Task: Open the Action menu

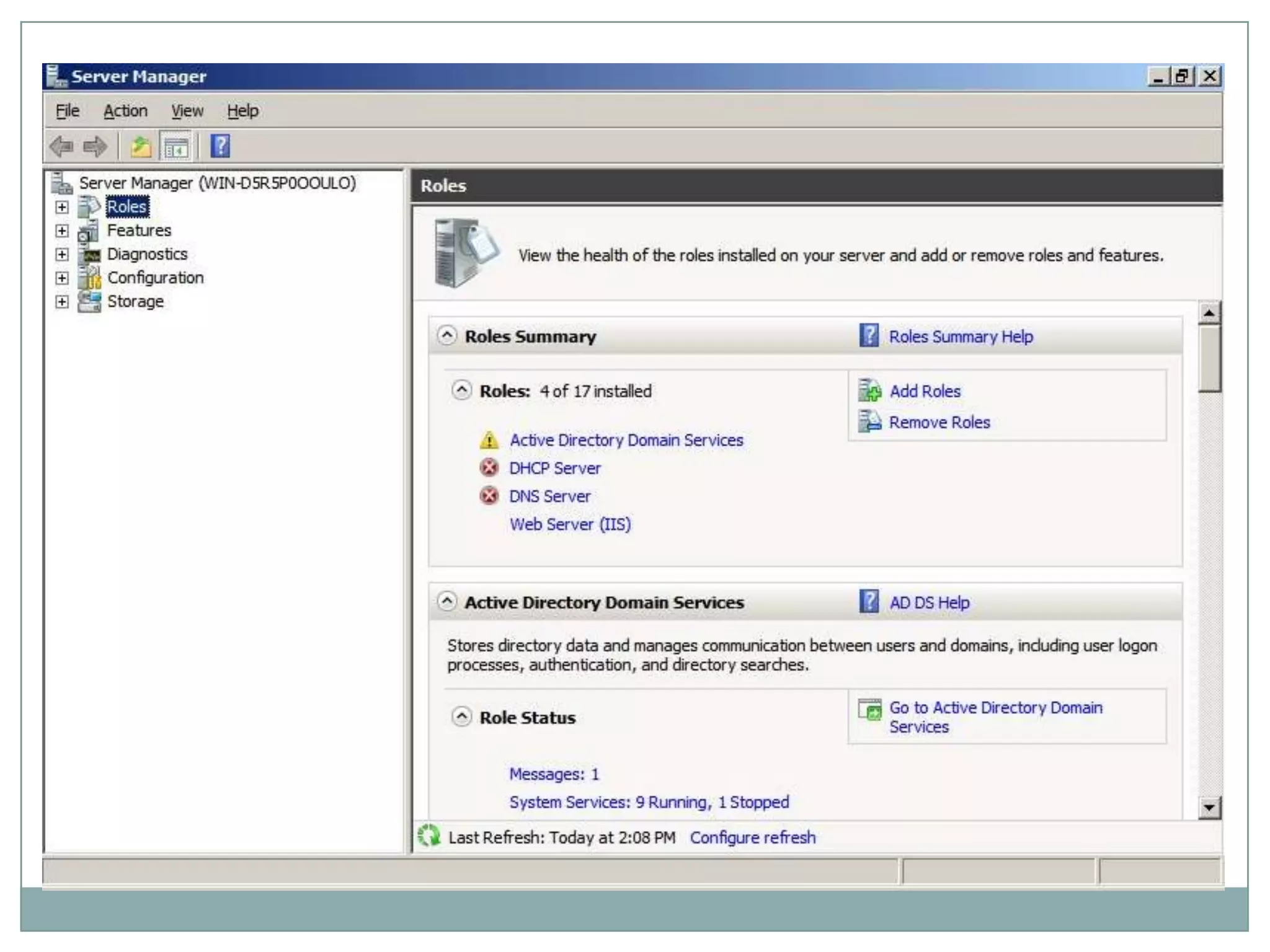Action: click(125, 111)
